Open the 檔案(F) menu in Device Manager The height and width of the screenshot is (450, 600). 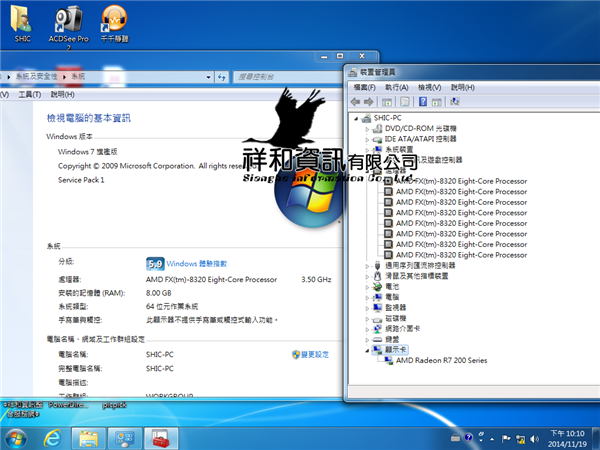coord(364,88)
